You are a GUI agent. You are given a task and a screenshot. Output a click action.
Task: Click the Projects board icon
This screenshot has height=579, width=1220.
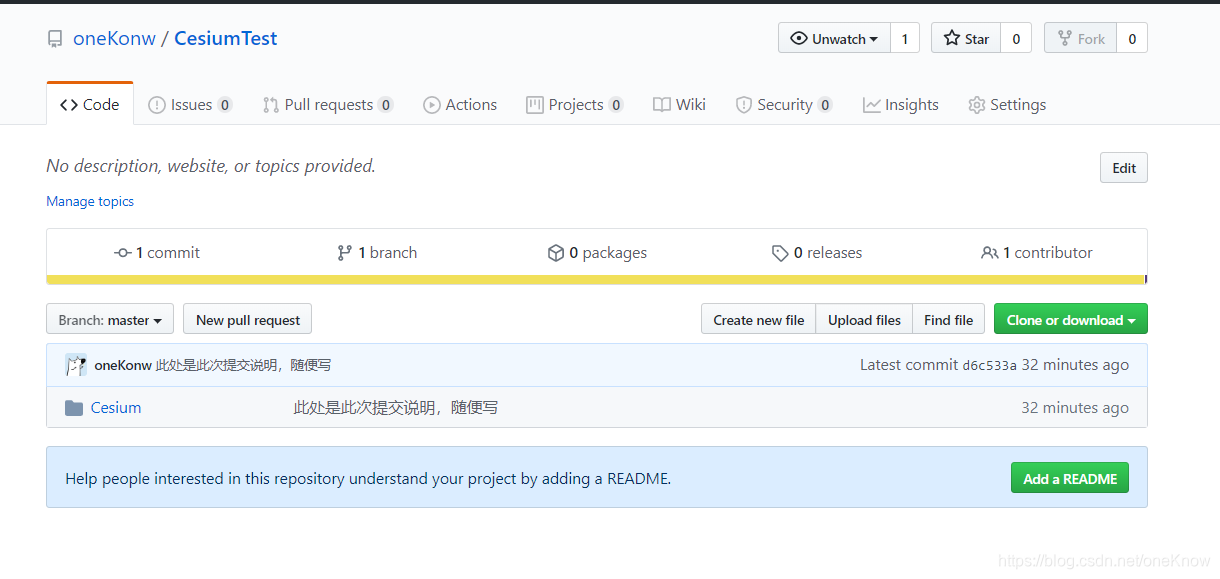[535, 105]
